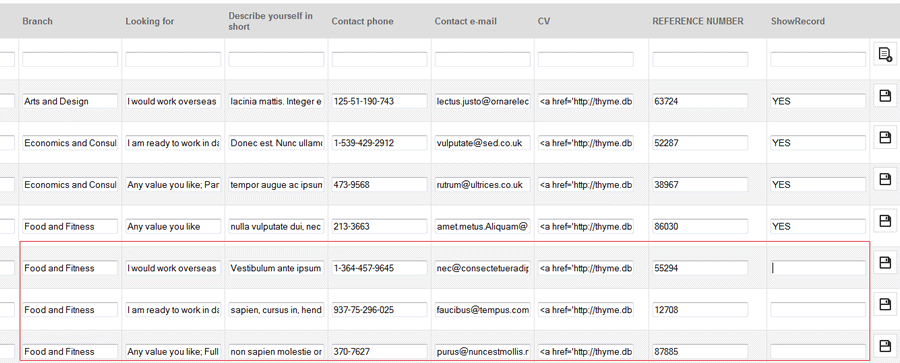Edit the nulla vulputate dui description field
900x363 pixels.
coord(276,226)
